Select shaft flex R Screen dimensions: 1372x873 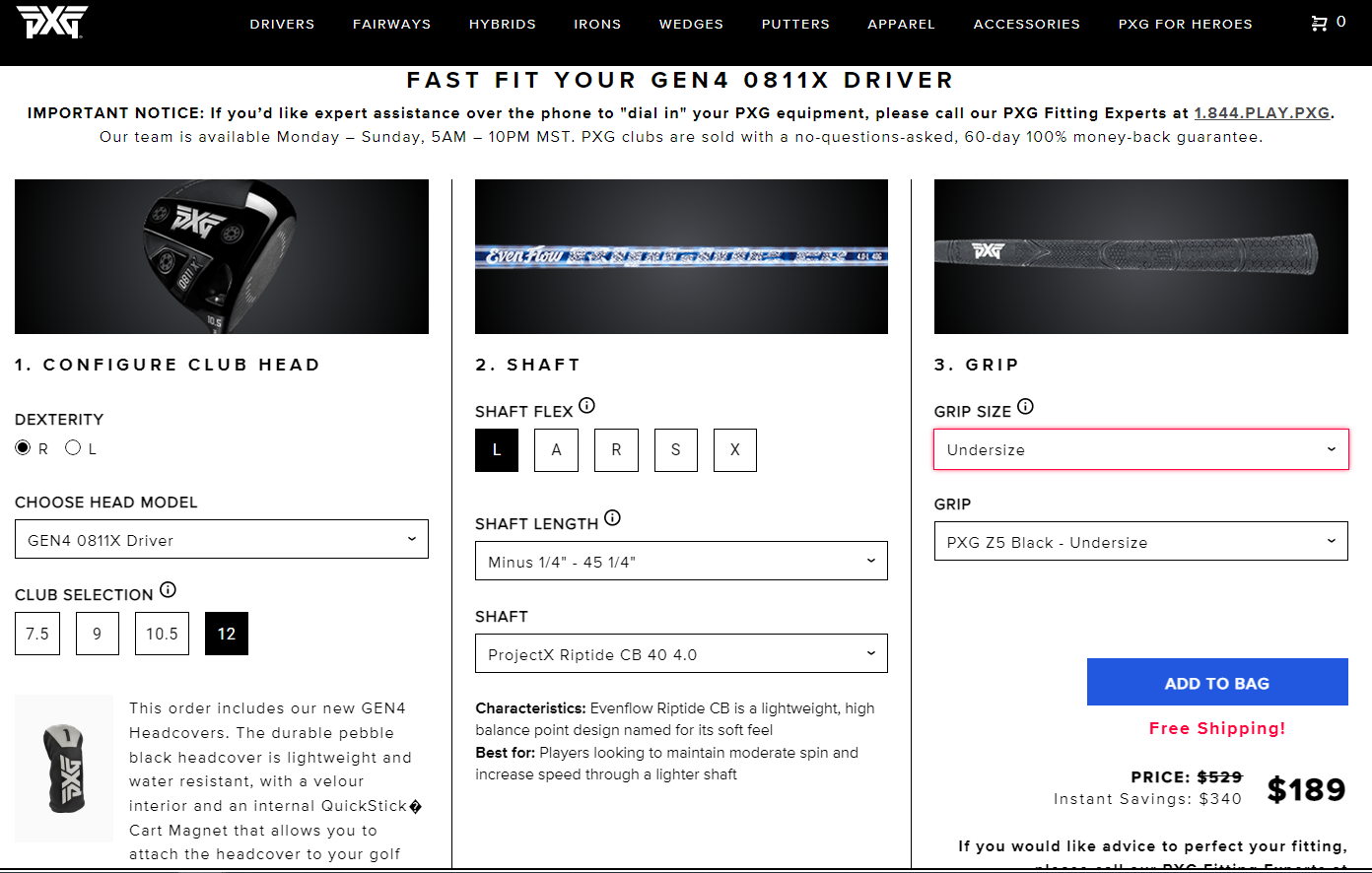[x=616, y=450]
